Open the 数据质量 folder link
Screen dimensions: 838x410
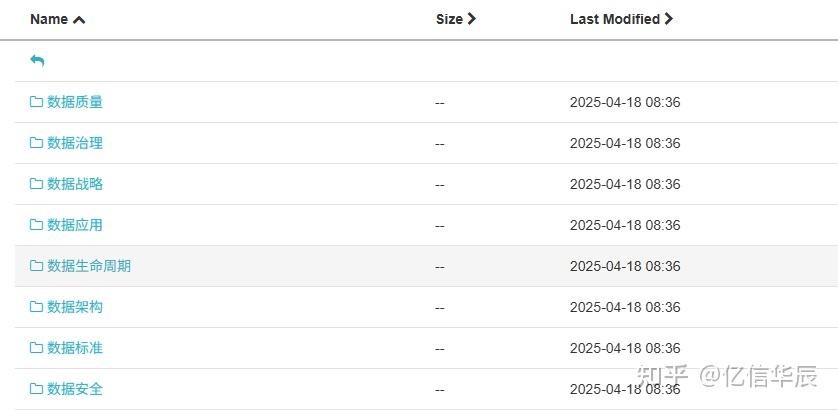[75, 102]
